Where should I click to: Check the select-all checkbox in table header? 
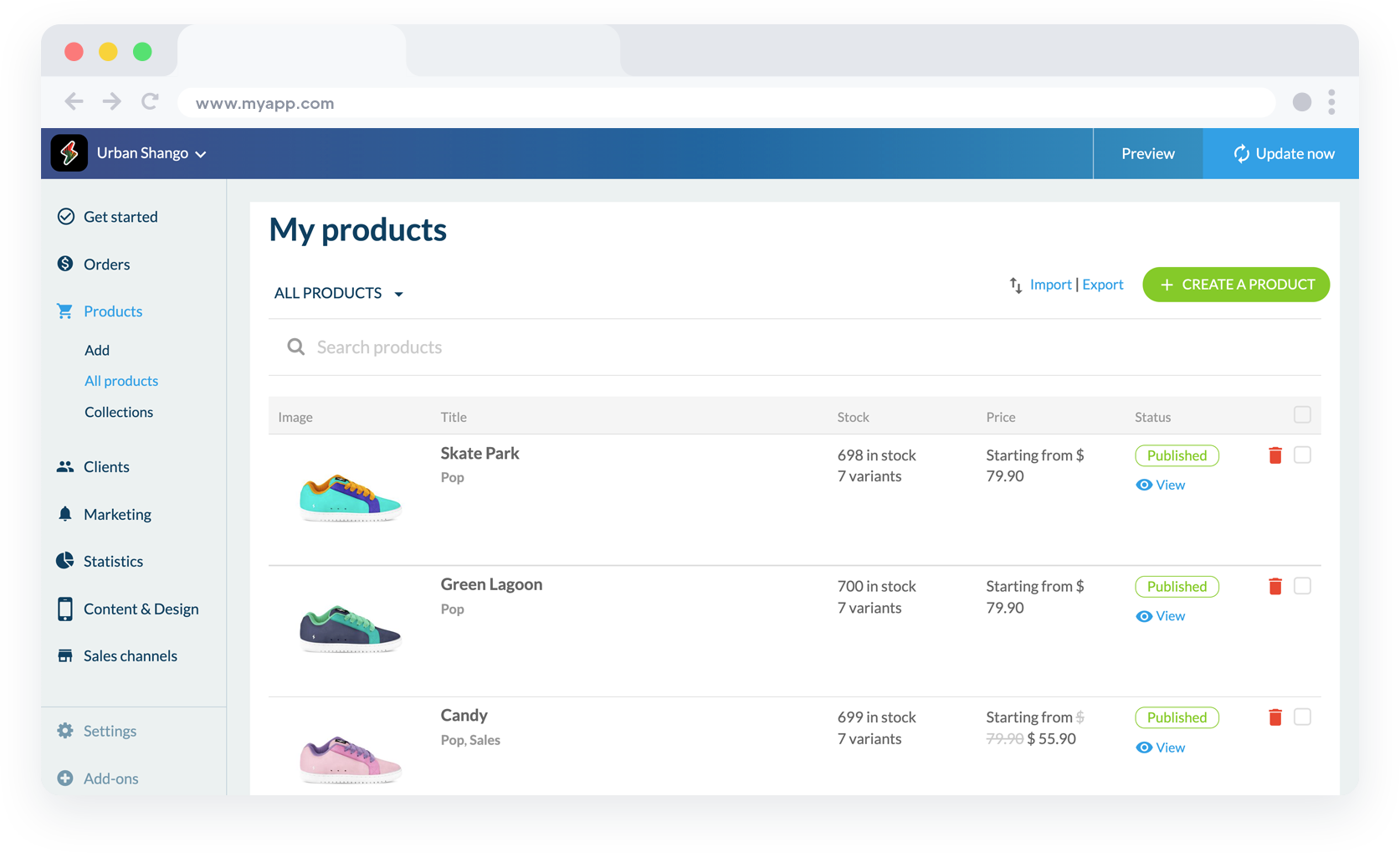click(x=1302, y=414)
